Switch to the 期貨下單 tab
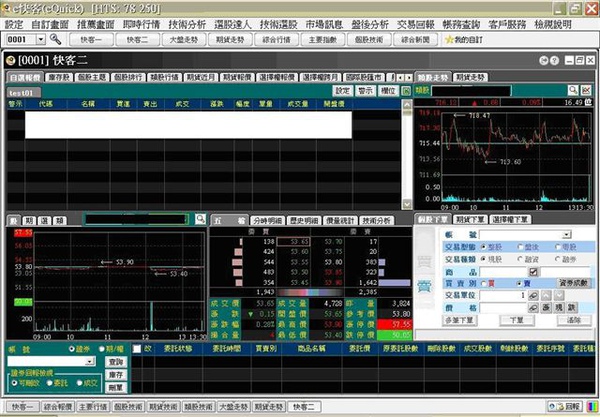This screenshot has height=417, width=600. [x=470, y=219]
